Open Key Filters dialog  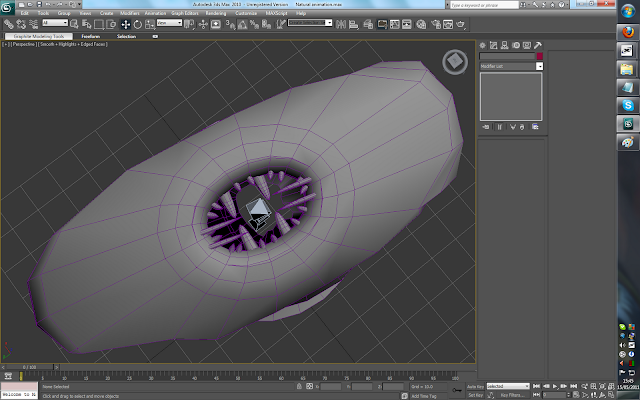coord(513,395)
